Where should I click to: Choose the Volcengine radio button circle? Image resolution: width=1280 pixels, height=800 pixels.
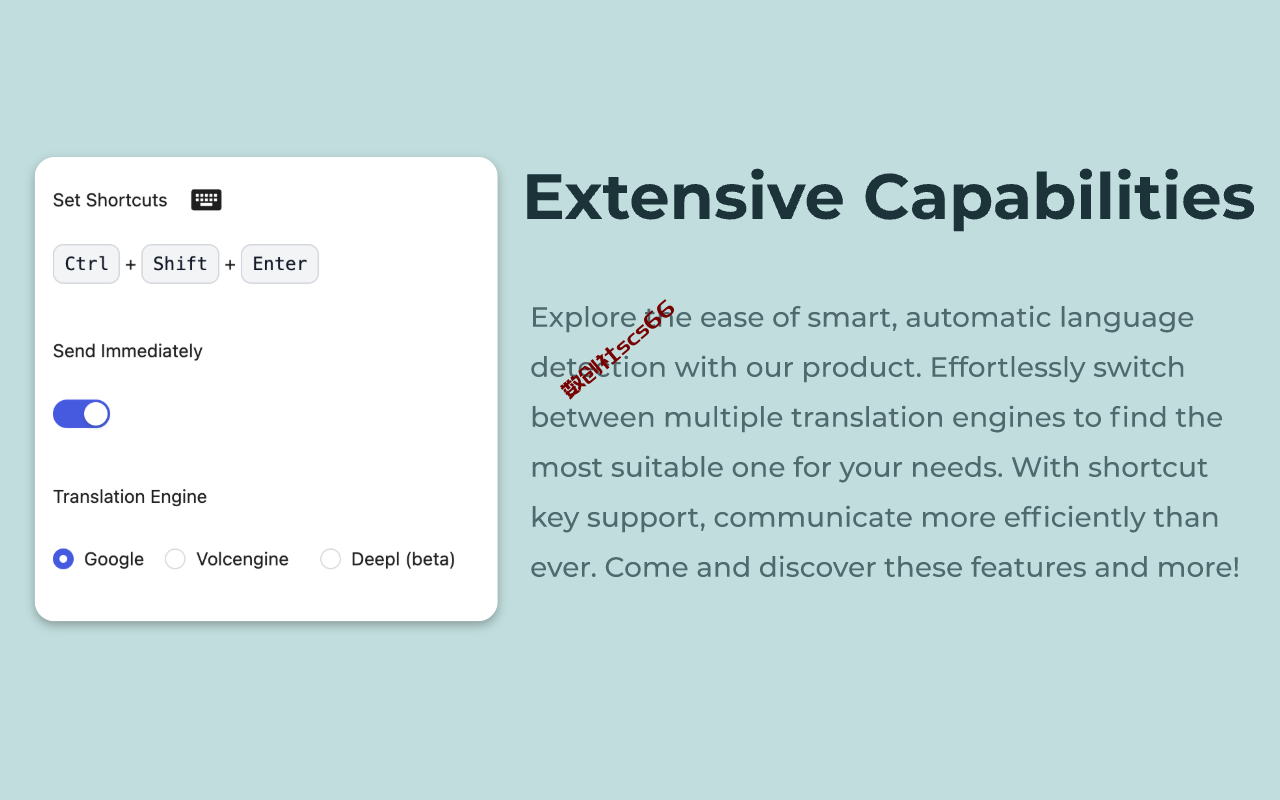[x=175, y=559]
